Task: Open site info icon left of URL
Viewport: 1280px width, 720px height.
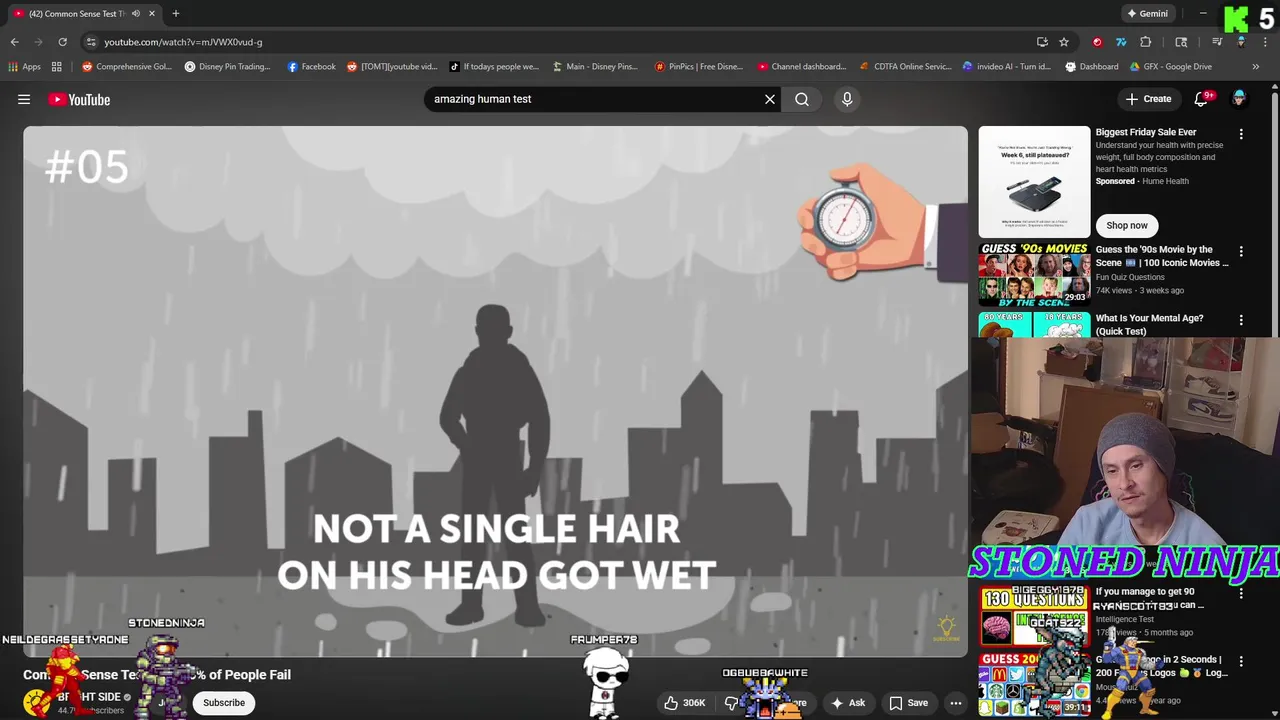Action: tap(91, 42)
